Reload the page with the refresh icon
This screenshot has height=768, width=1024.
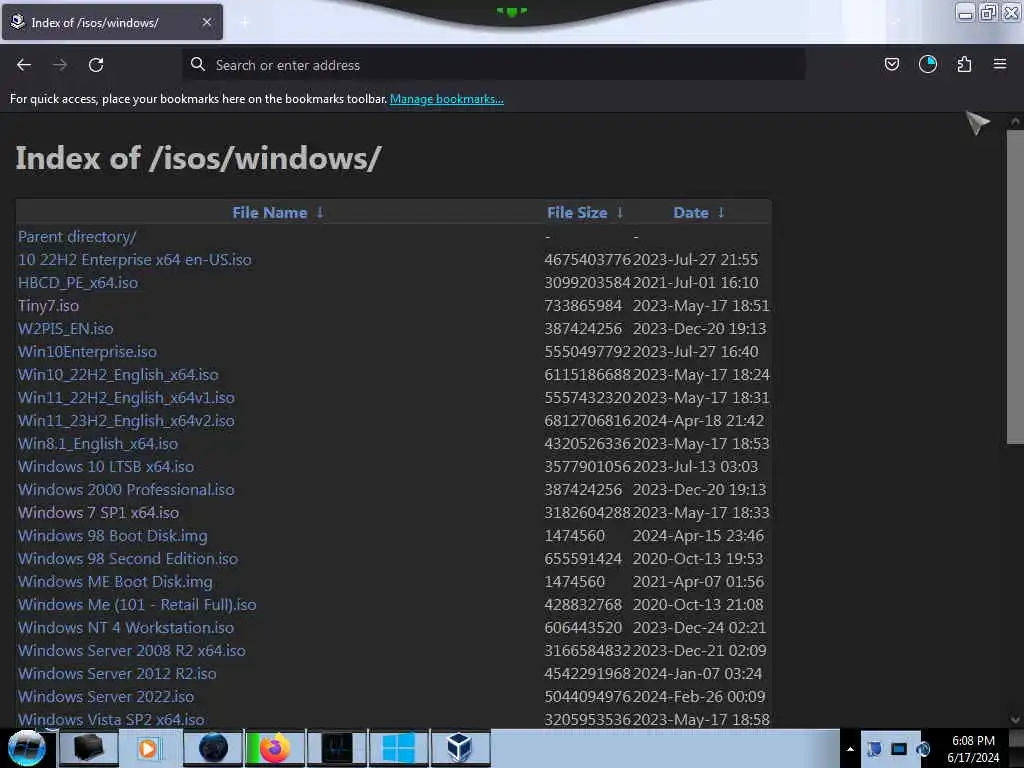[96, 65]
